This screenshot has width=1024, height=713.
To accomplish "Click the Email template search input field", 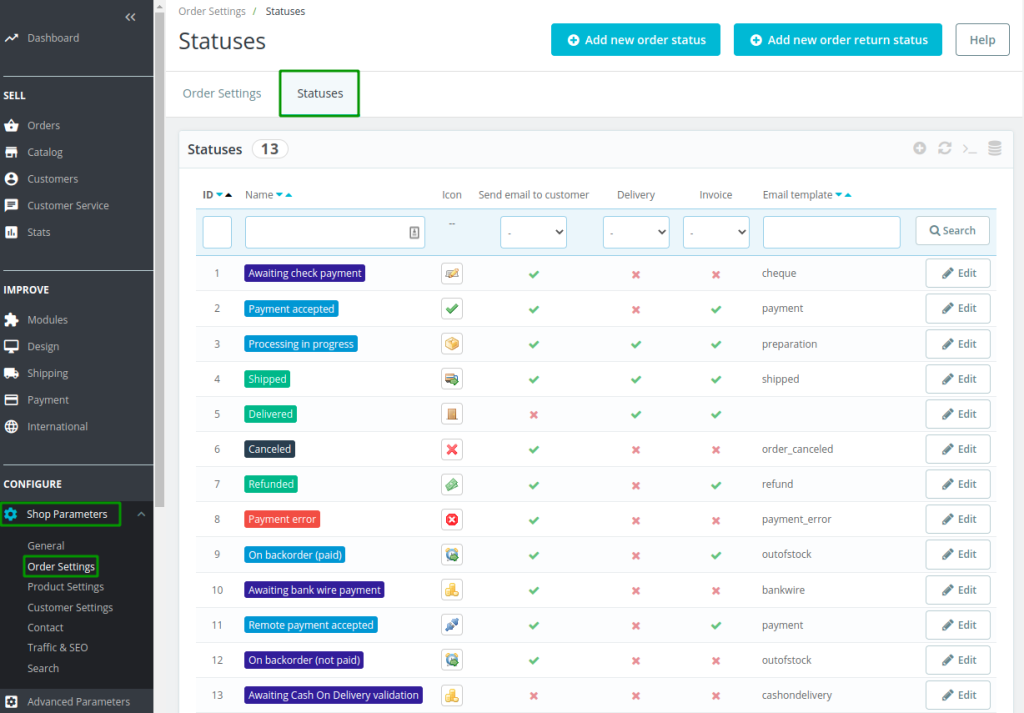I will (831, 230).
